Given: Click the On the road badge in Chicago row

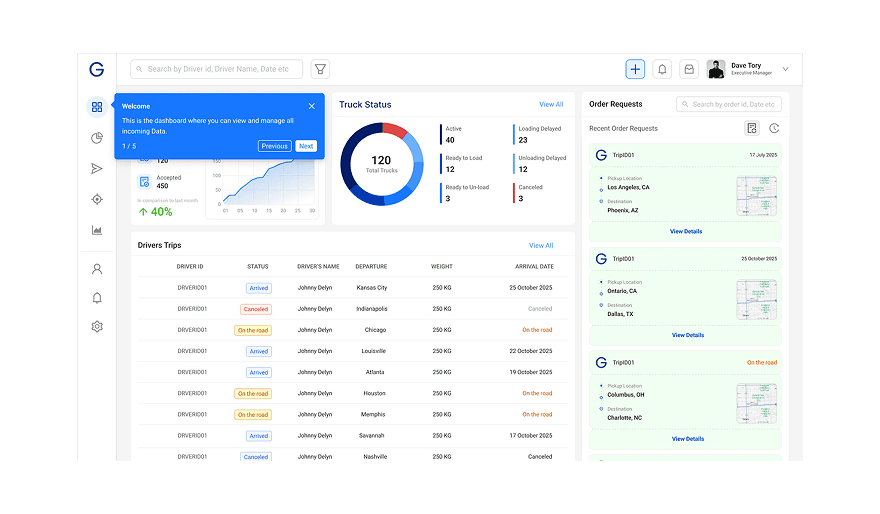Looking at the screenshot, I should [x=253, y=331].
